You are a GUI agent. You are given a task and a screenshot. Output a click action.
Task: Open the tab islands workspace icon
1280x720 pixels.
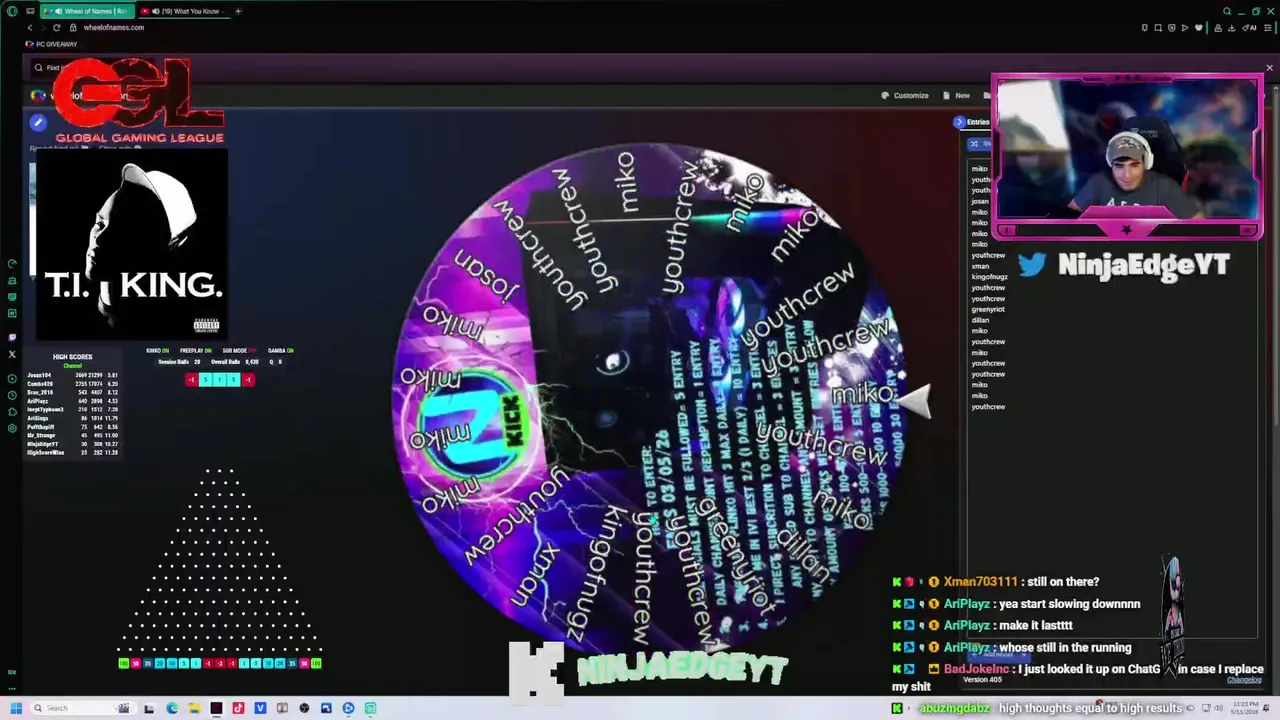[30, 11]
